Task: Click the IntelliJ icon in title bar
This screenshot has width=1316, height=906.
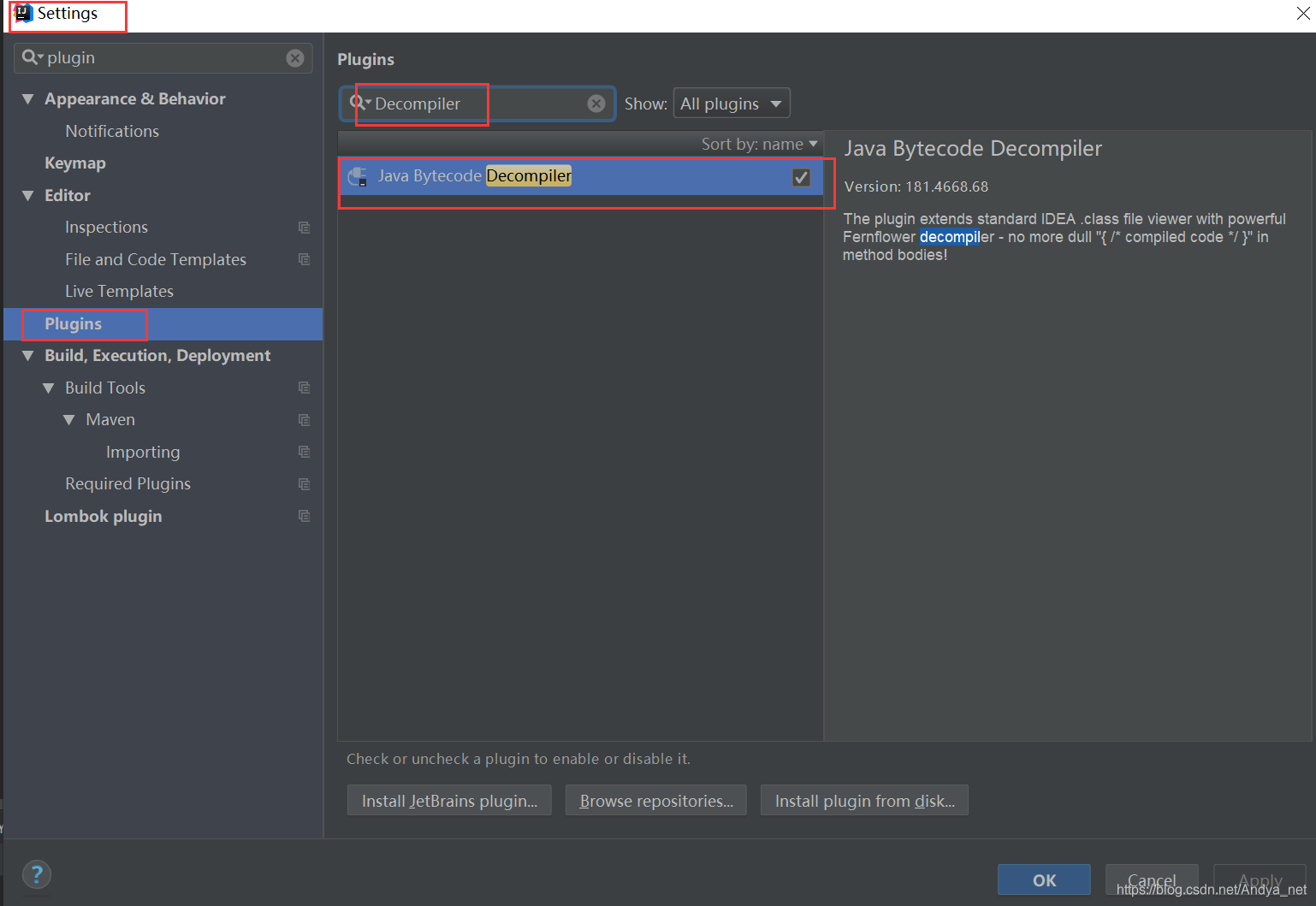Action: click(23, 13)
